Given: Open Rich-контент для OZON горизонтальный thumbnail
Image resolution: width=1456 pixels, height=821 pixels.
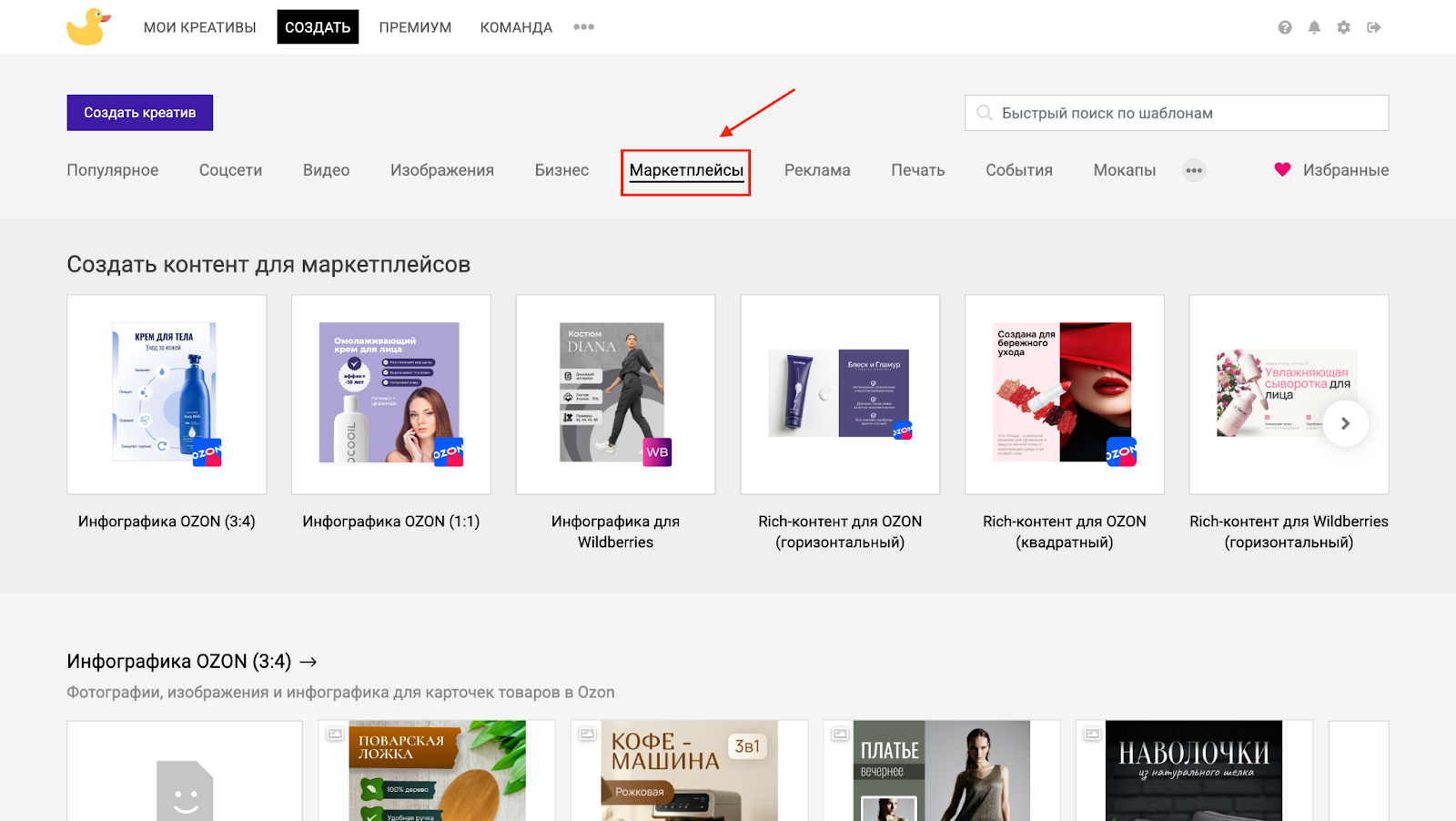Looking at the screenshot, I should point(840,394).
